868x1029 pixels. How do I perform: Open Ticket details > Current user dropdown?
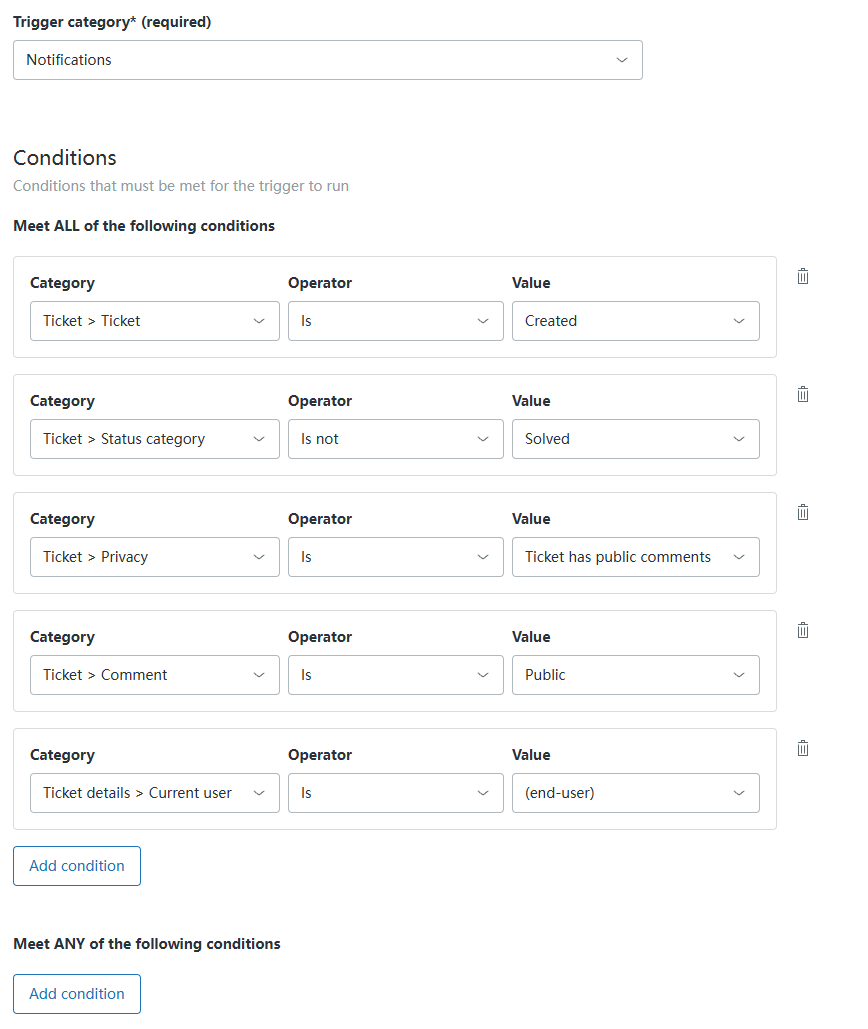coord(154,793)
